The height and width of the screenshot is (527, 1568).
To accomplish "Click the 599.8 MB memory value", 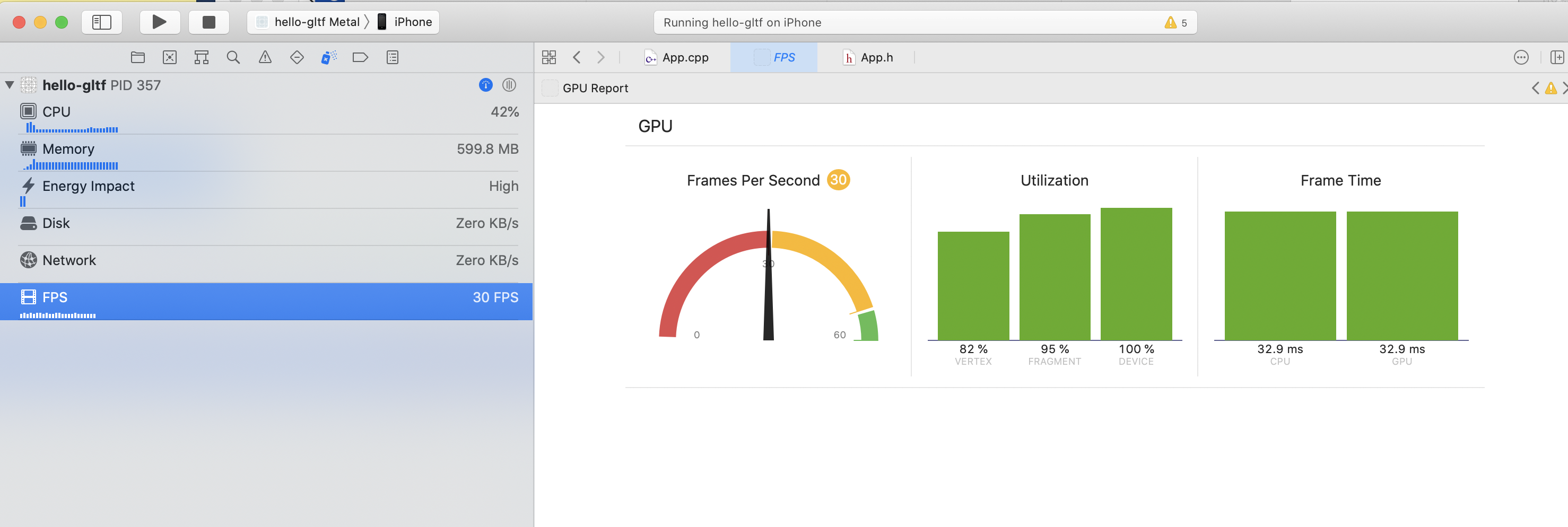I will tap(487, 149).
